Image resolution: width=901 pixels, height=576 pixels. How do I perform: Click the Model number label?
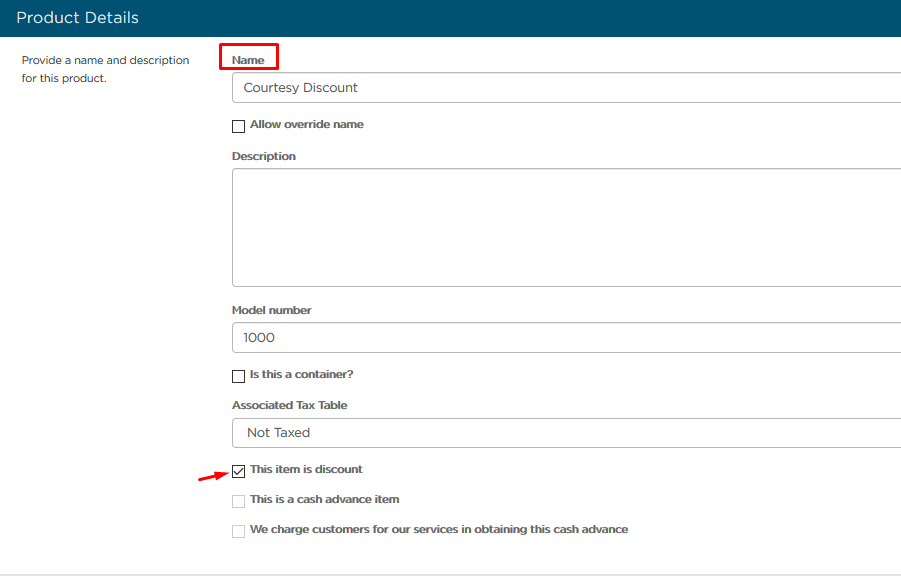point(272,310)
